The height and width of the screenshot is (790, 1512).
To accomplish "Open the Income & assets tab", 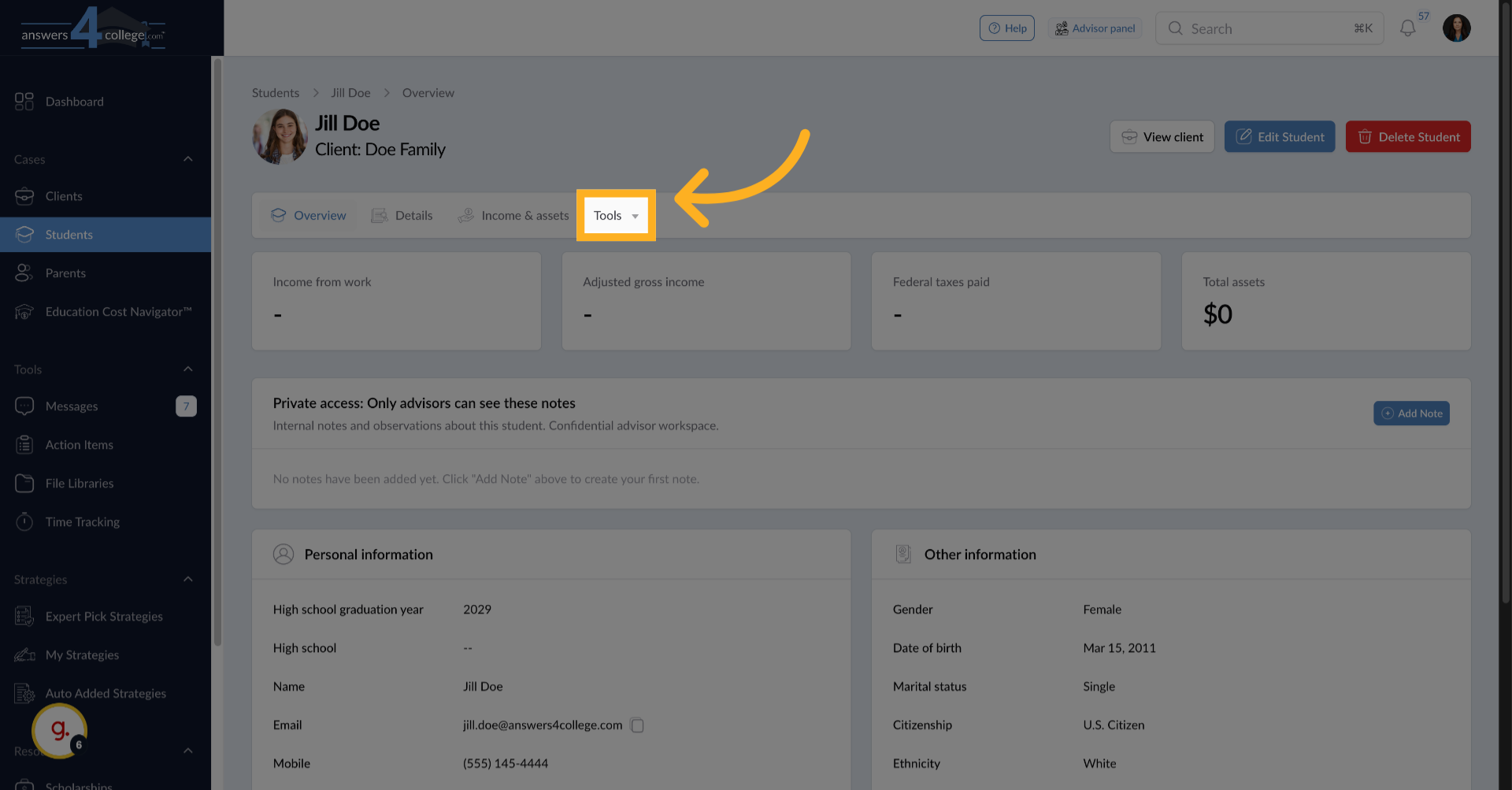I will pyautogui.click(x=524, y=215).
